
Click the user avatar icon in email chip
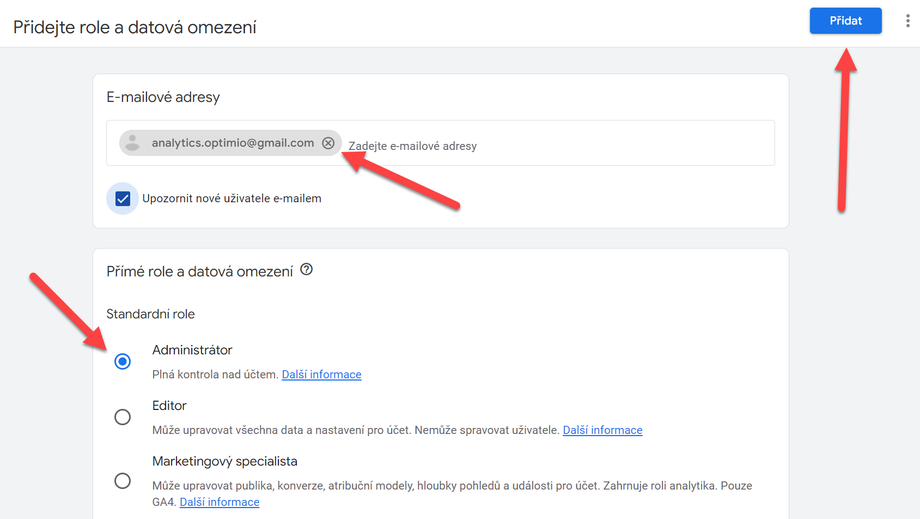(x=133, y=143)
